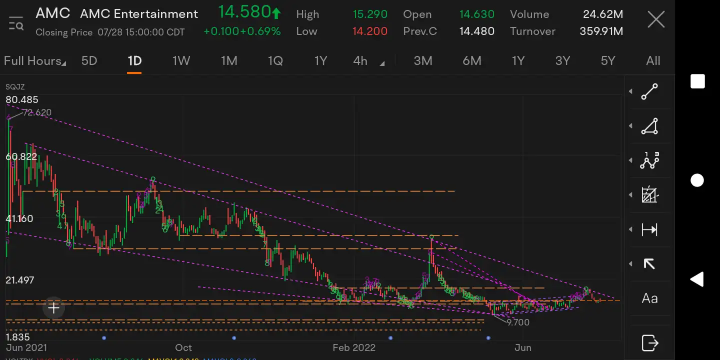
Task: Select the hatched rectangle measure tool
Action: click(649, 195)
